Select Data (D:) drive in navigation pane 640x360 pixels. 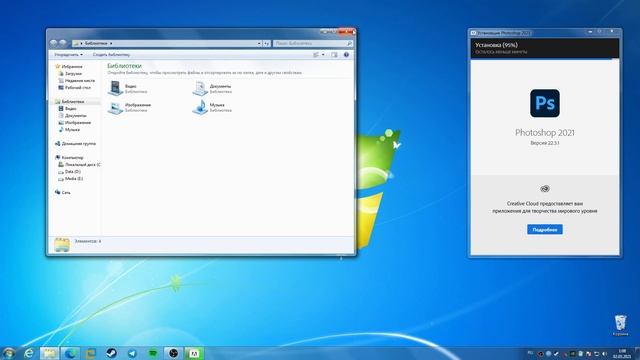pyautogui.click(x=69, y=171)
